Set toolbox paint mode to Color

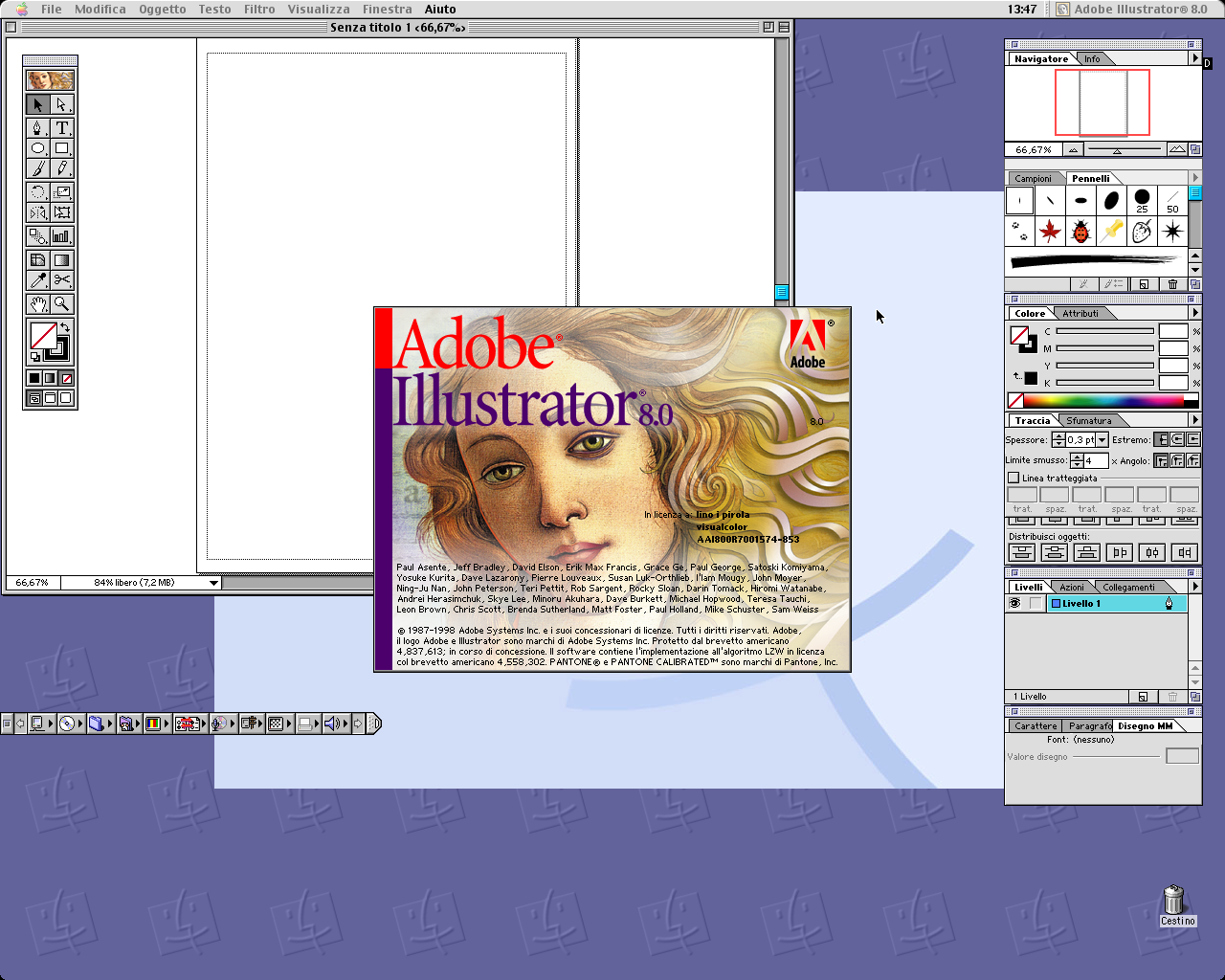(34, 378)
